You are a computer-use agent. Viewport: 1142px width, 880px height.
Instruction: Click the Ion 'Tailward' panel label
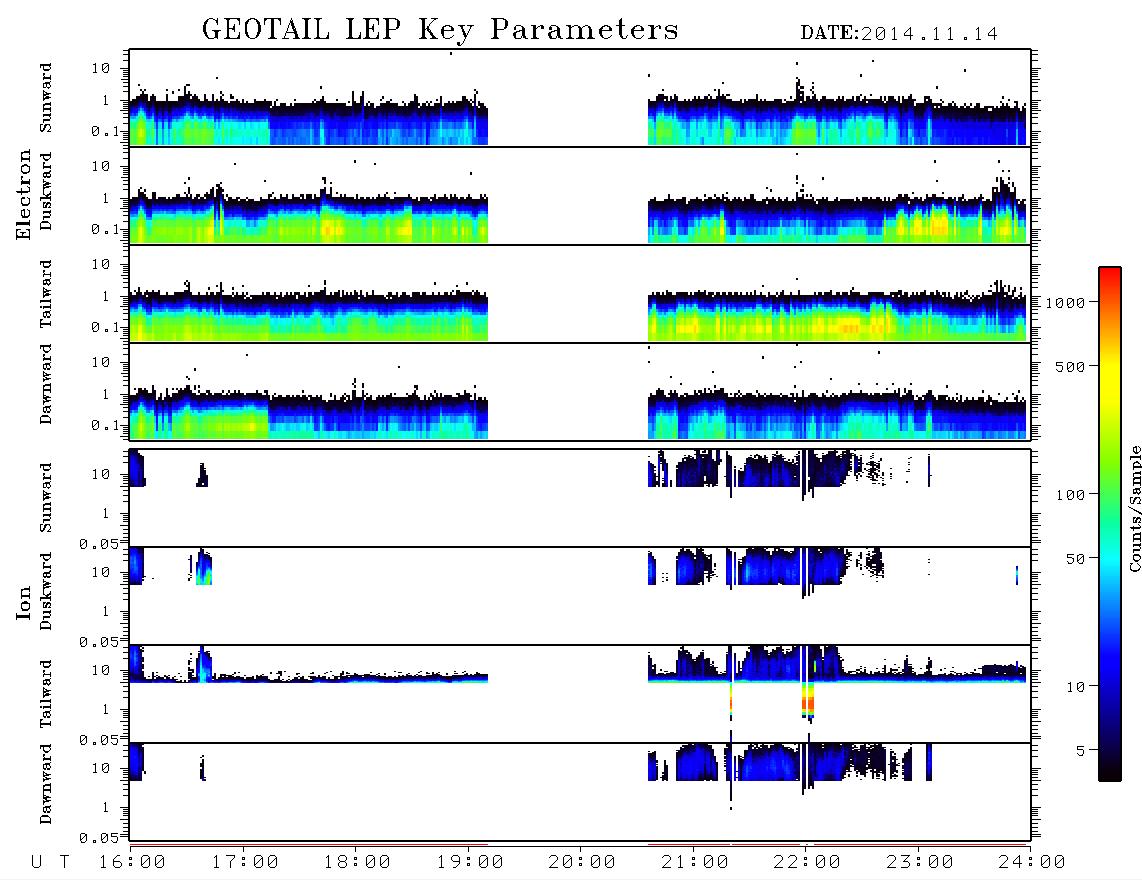click(x=46, y=694)
